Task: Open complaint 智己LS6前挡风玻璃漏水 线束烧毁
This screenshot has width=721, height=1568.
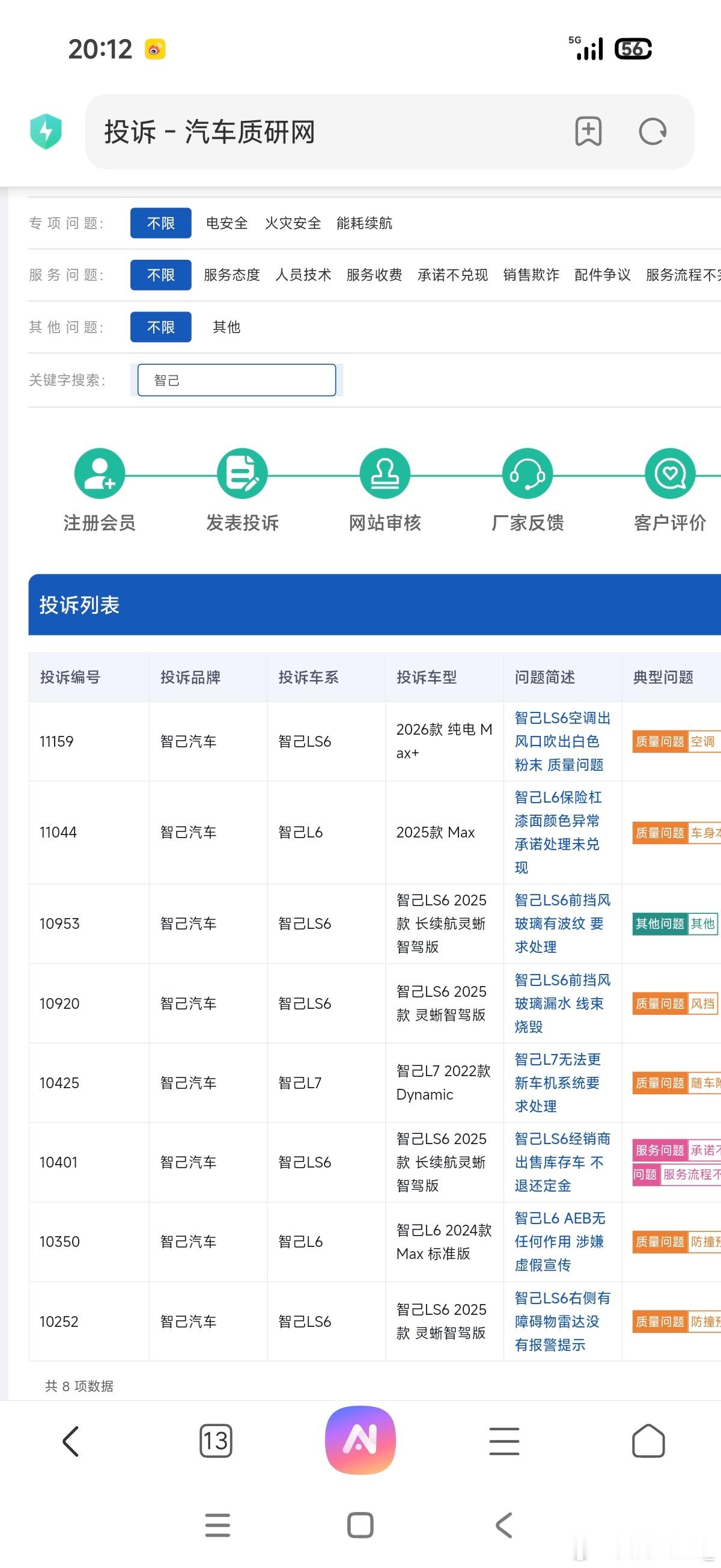Action: click(562, 1003)
